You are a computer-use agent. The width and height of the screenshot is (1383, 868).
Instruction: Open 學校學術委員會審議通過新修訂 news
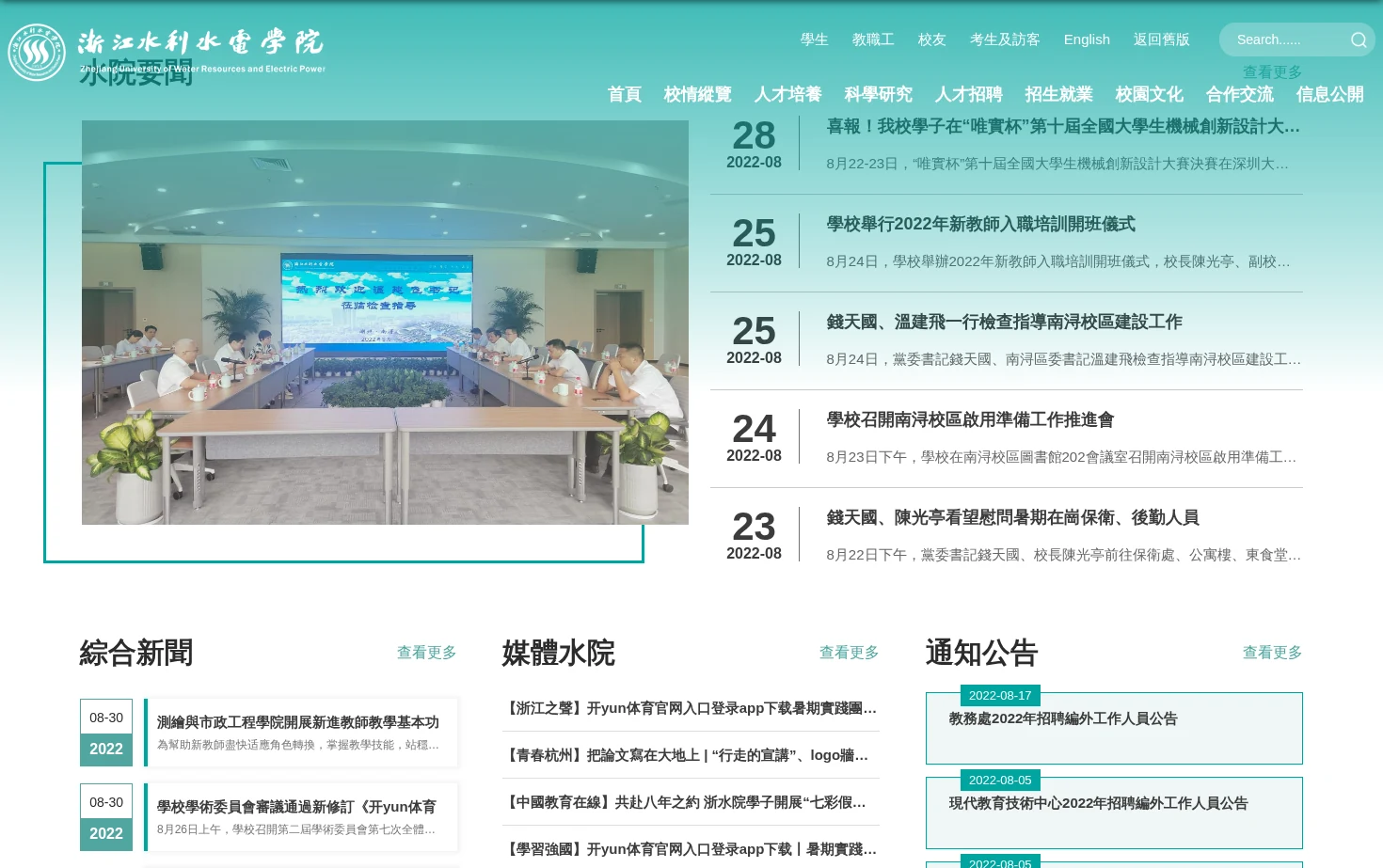[x=296, y=807]
